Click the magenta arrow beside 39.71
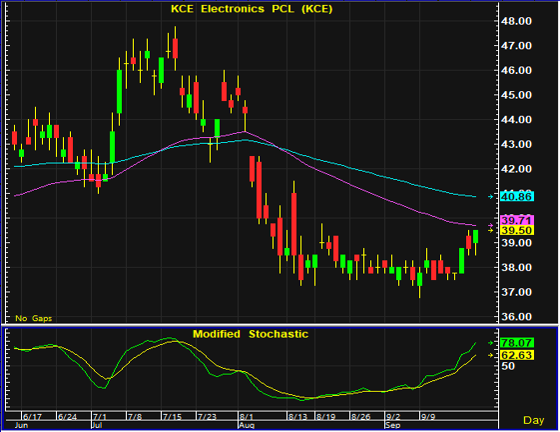Image resolution: width=560 pixels, height=432 pixels. (491, 225)
